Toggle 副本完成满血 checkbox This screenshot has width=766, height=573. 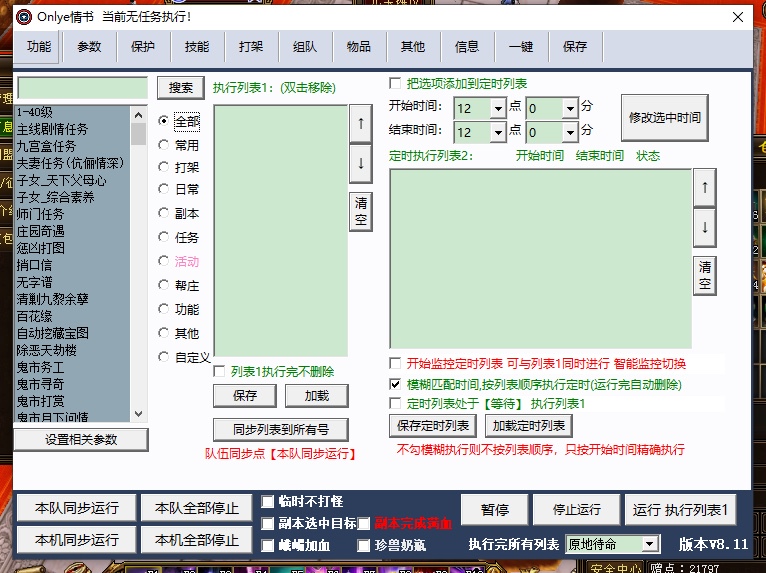363,524
